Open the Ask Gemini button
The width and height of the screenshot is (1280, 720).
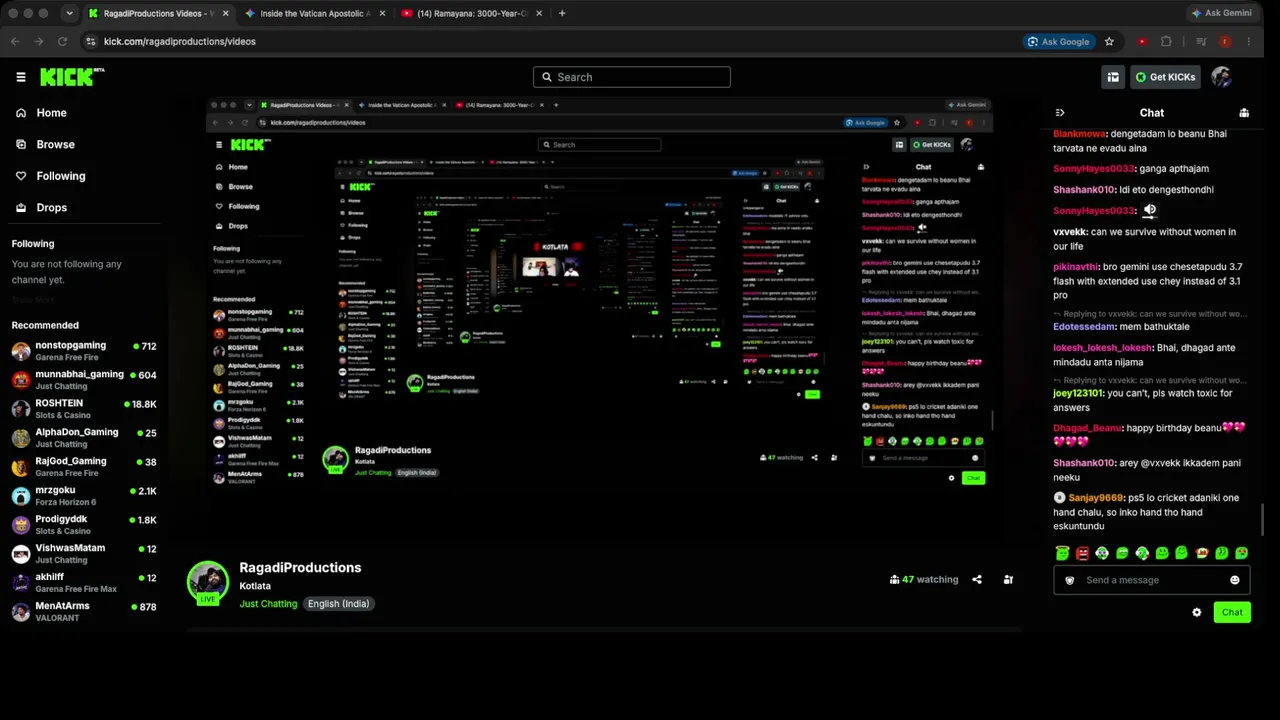(1222, 13)
